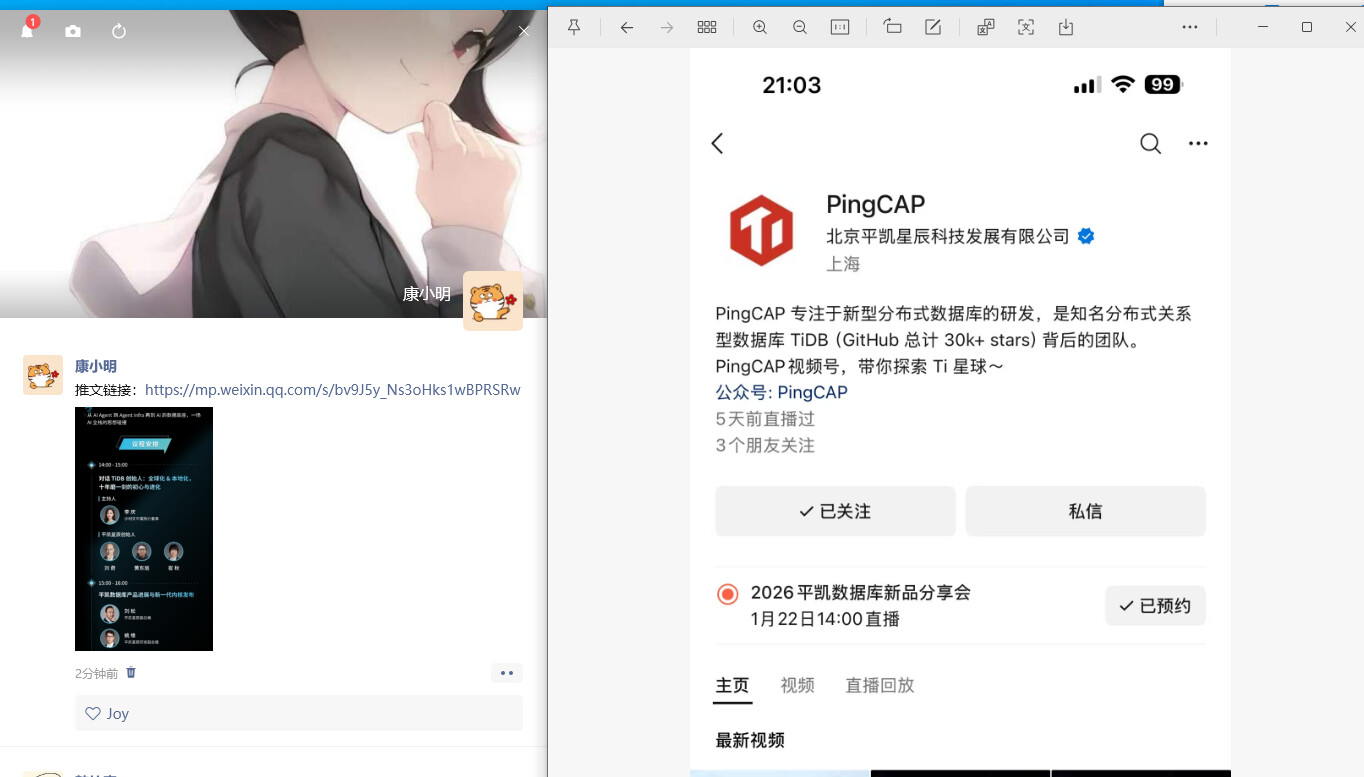
Task: Click the 康小明 name on the cover photo
Action: pos(427,294)
